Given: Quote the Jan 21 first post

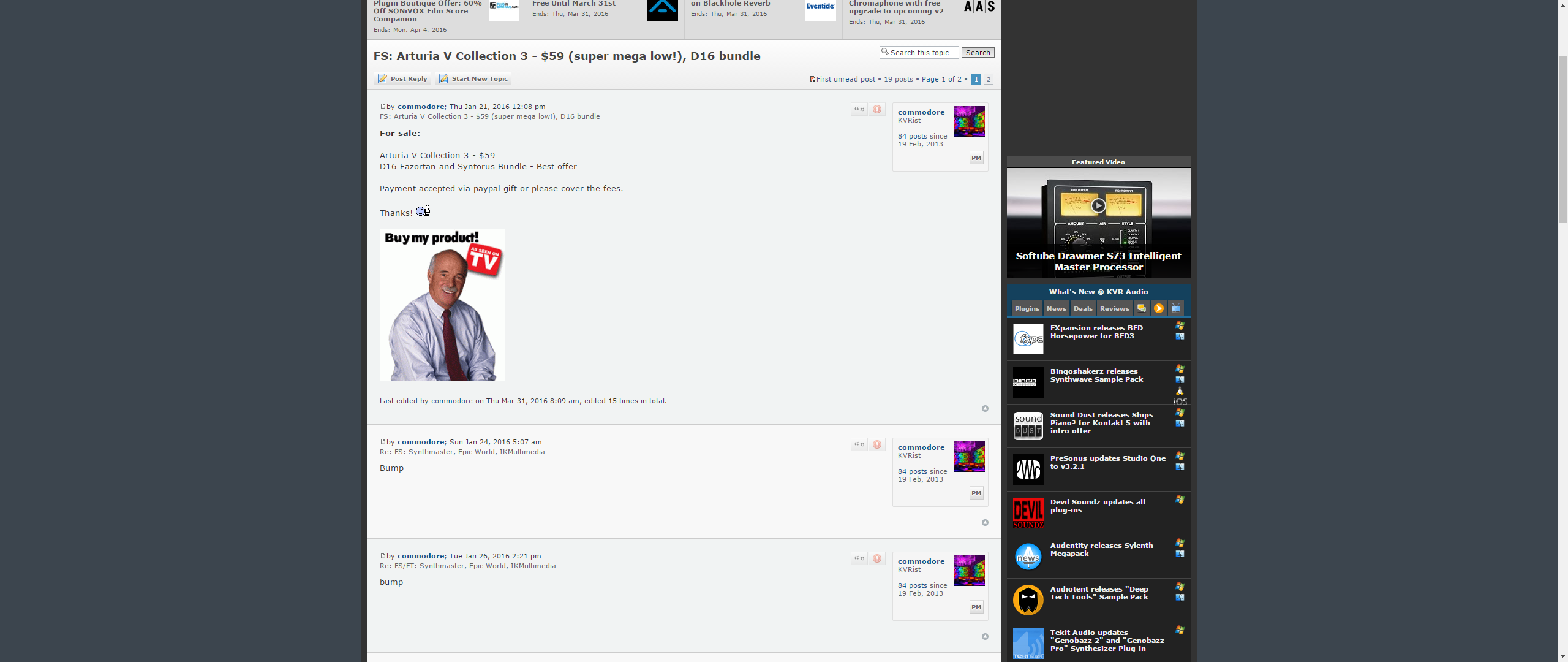Looking at the screenshot, I should point(859,109).
